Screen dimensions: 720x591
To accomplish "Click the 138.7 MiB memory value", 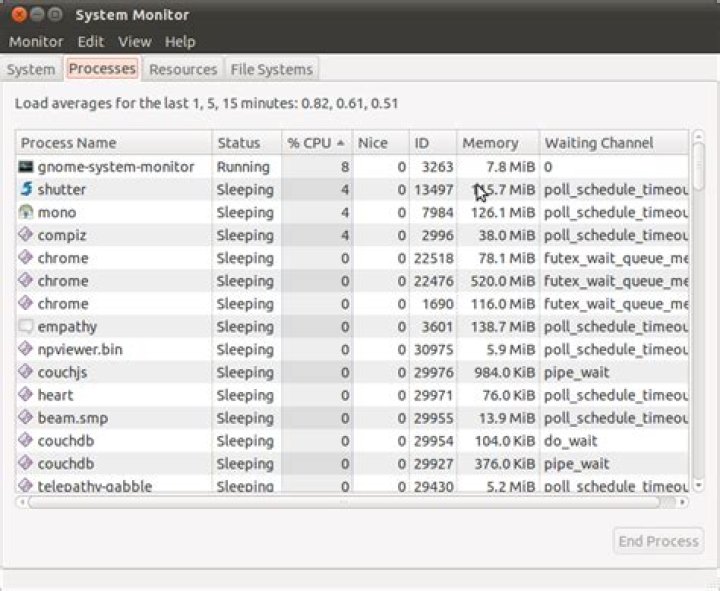I will coord(503,327).
